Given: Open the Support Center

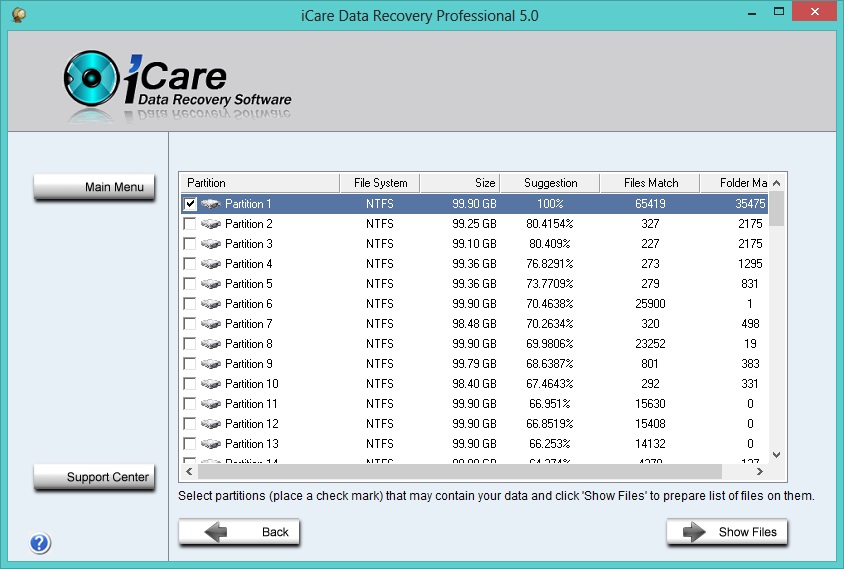Looking at the screenshot, I should pyautogui.click(x=94, y=477).
